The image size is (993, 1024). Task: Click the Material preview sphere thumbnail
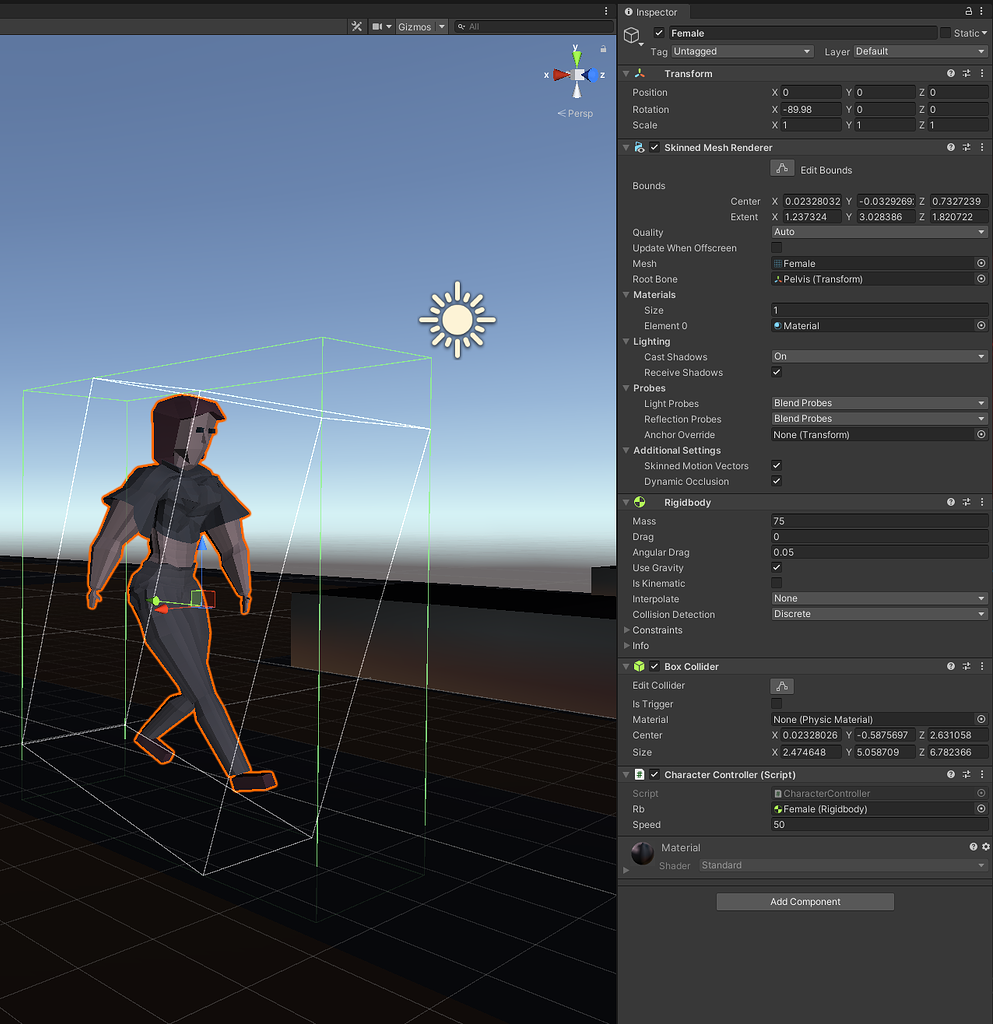click(x=641, y=853)
